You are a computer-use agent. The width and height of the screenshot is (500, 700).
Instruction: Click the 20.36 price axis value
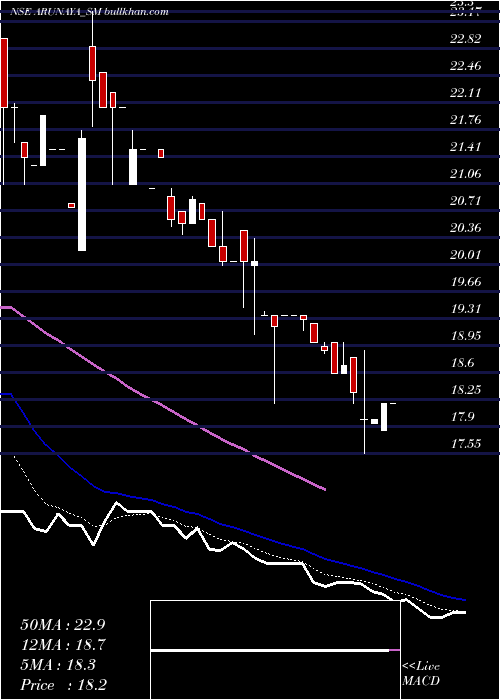[x=466, y=228]
